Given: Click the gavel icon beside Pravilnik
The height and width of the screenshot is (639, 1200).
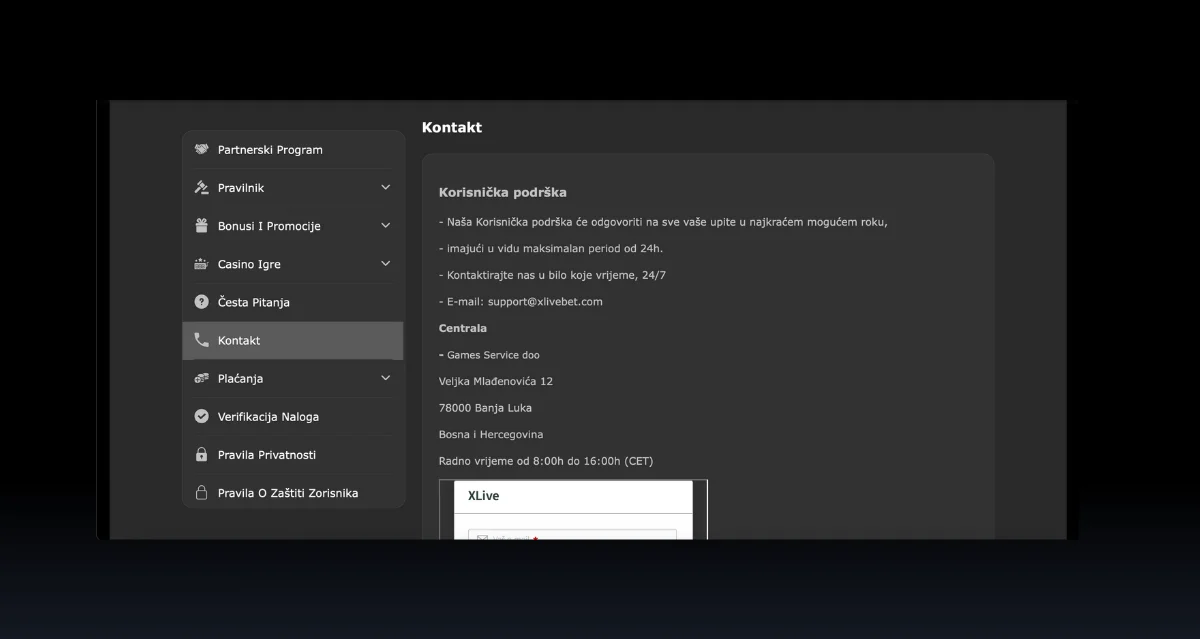Looking at the screenshot, I should (201, 188).
